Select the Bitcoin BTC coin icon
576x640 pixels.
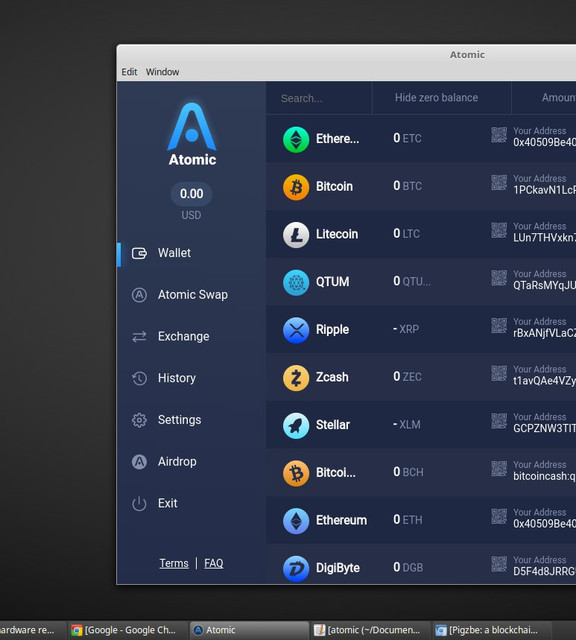(x=296, y=187)
